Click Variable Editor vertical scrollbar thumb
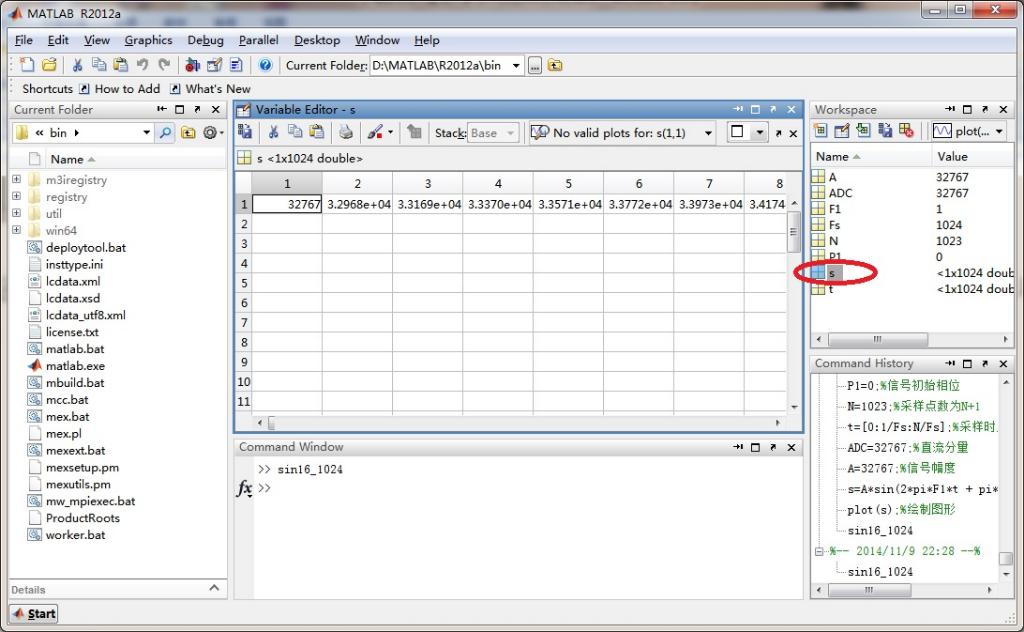Viewport: 1024px width, 632px height. [793, 232]
